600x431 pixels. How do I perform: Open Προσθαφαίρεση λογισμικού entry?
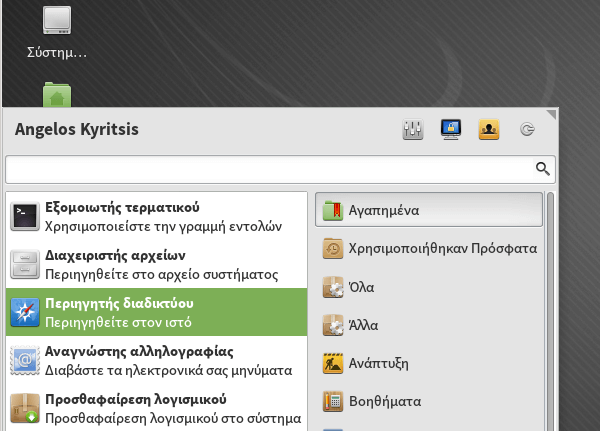[x=157, y=408]
